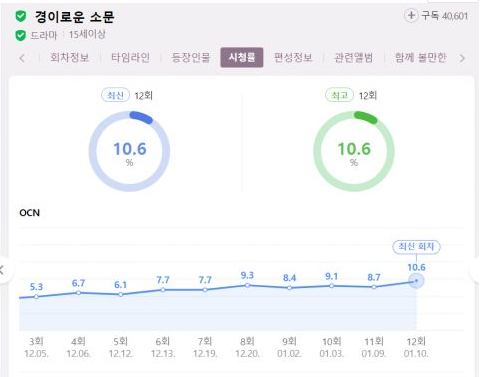Click the green 최고 10.6% ring gauge
The width and height of the screenshot is (486, 377).
(x=354, y=151)
